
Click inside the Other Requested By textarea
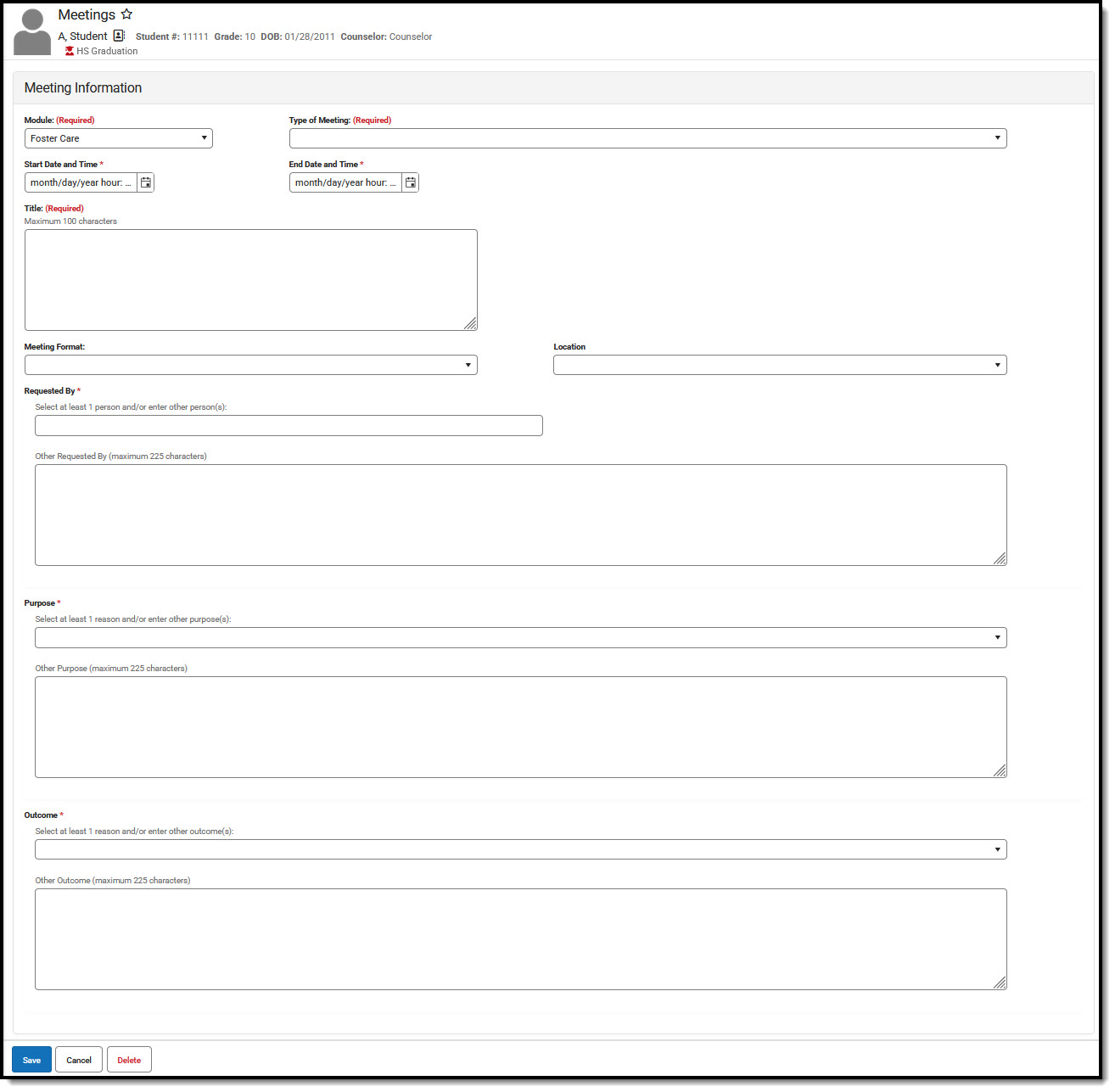[520, 514]
